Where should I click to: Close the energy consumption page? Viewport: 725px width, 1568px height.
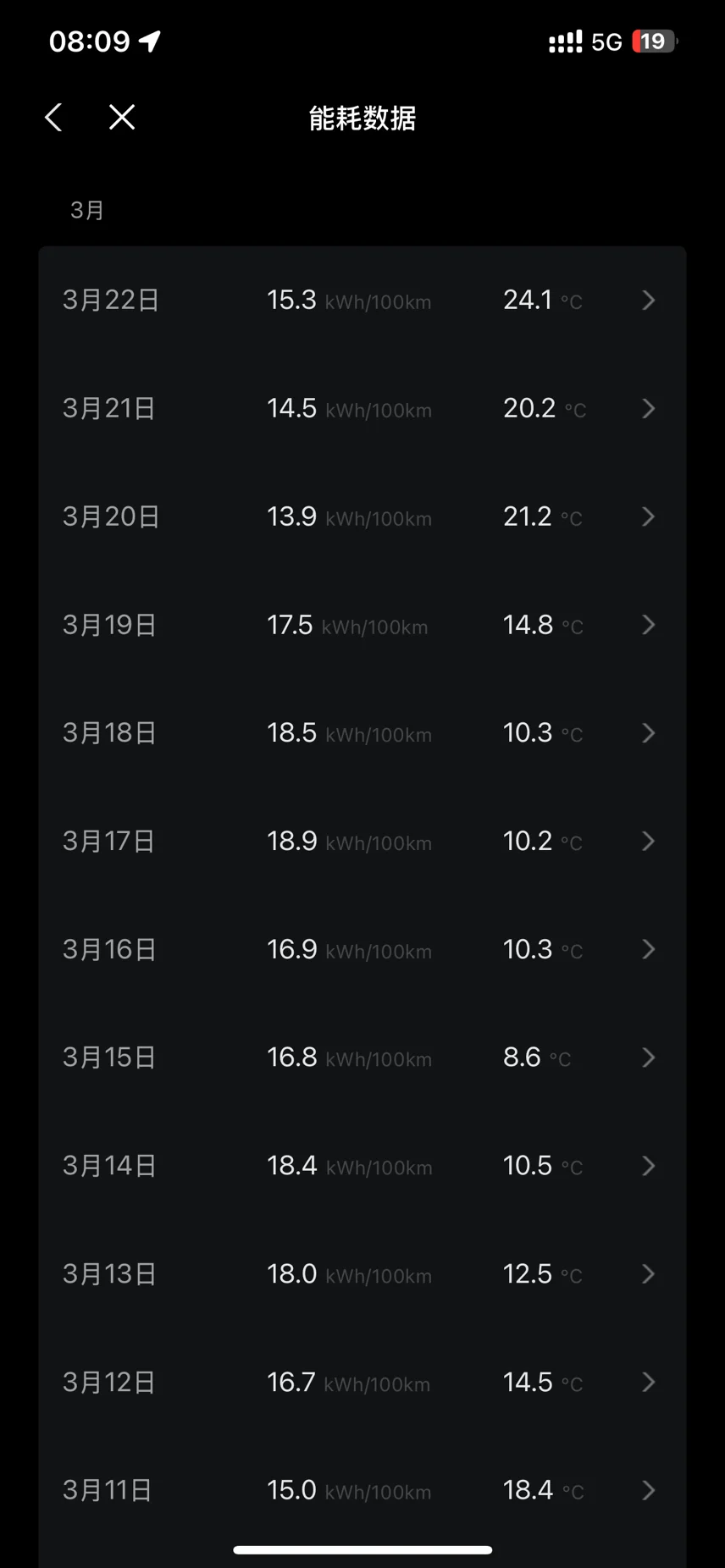[122, 118]
